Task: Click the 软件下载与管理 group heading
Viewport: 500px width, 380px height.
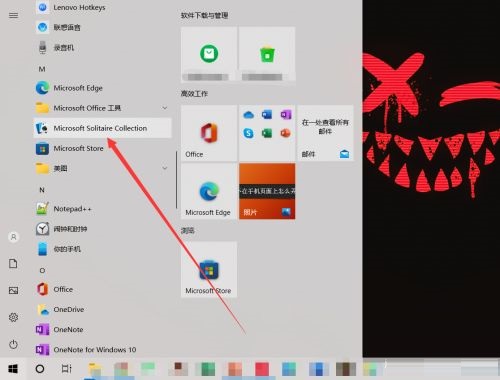Action: [x=204, y=15]
